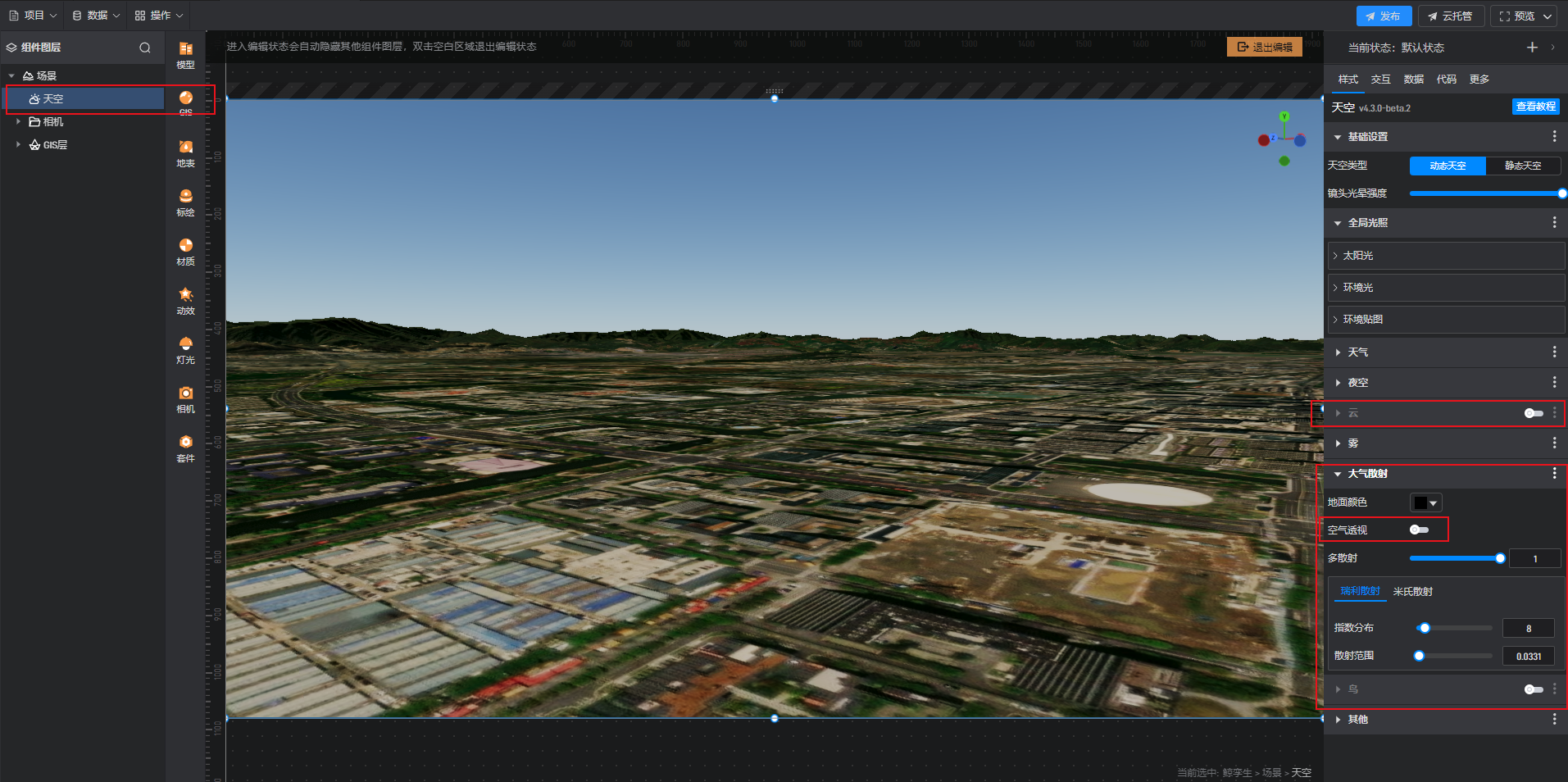1568x782 pixels.
Task: Expand the 太阳光 section
Action: click(1358, 256)
